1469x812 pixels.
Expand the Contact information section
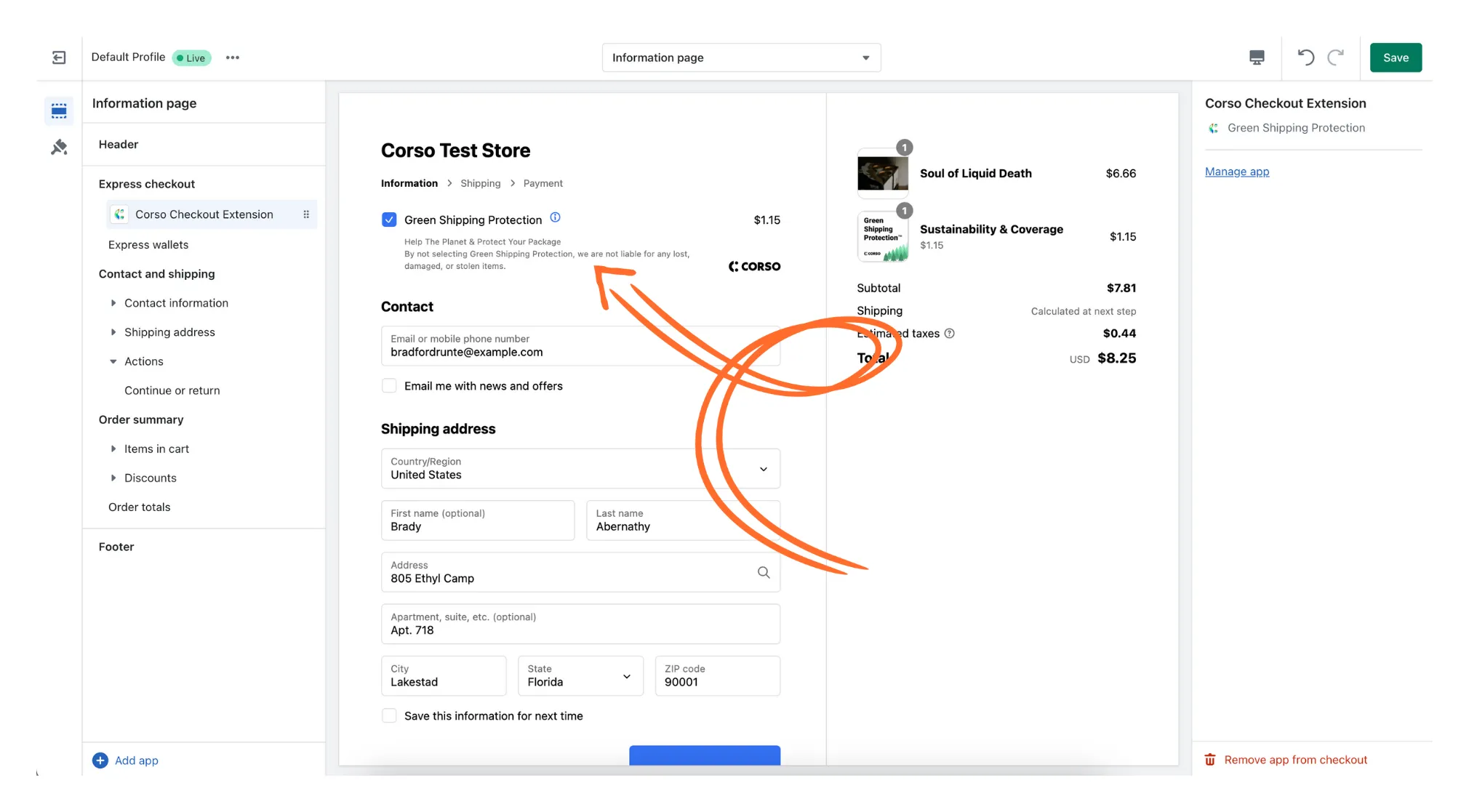pyautogui.click(x=113, y=303)
